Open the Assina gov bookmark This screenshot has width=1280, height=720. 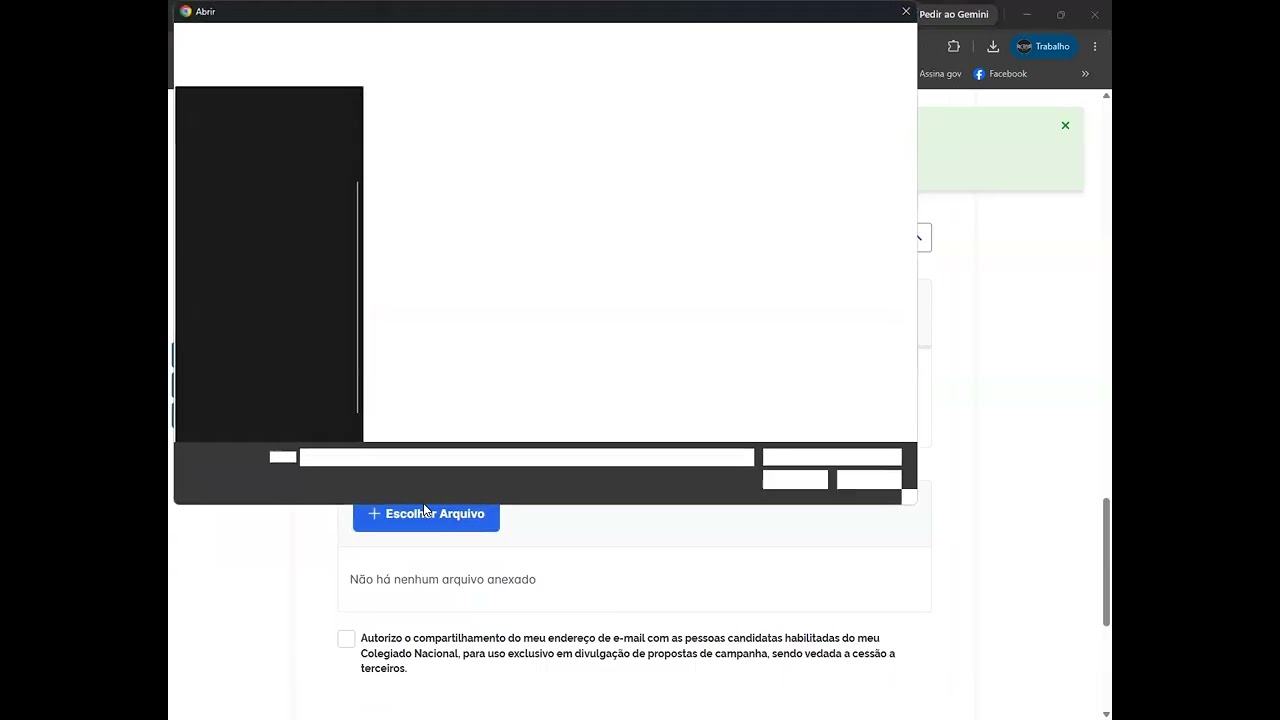tap(940, 74)
